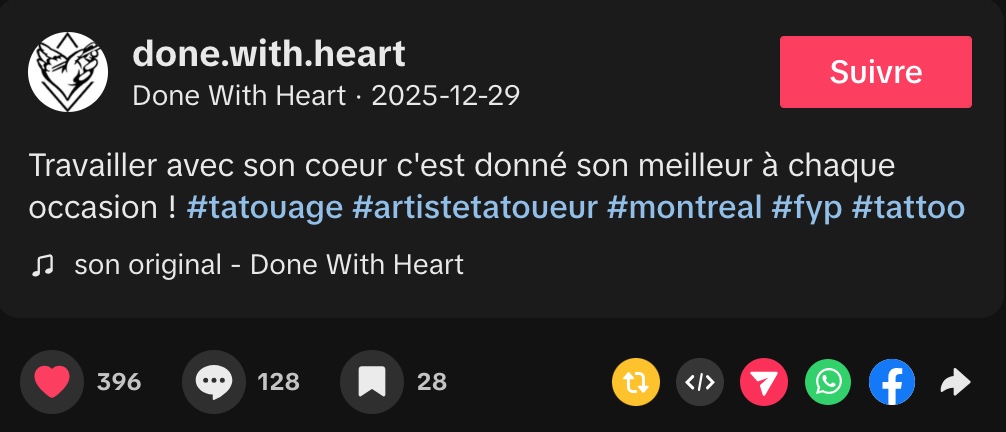Click the yellow repost icon

tap(636, 382)
